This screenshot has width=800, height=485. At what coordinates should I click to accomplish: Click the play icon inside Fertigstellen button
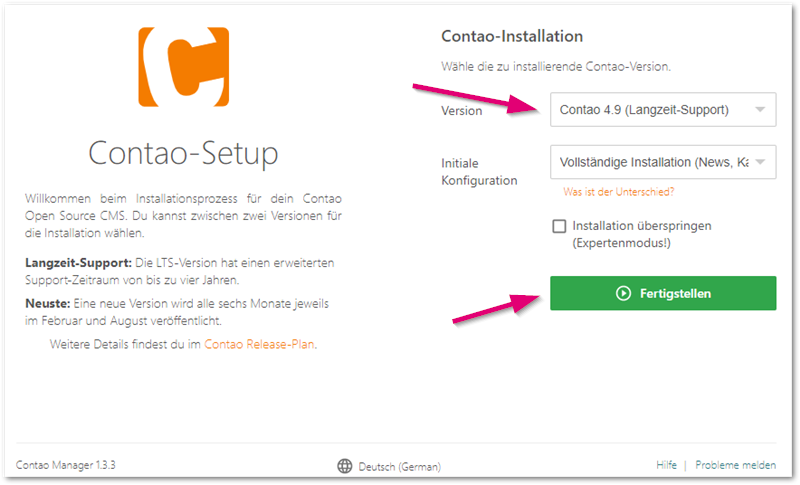pos(622,293)
